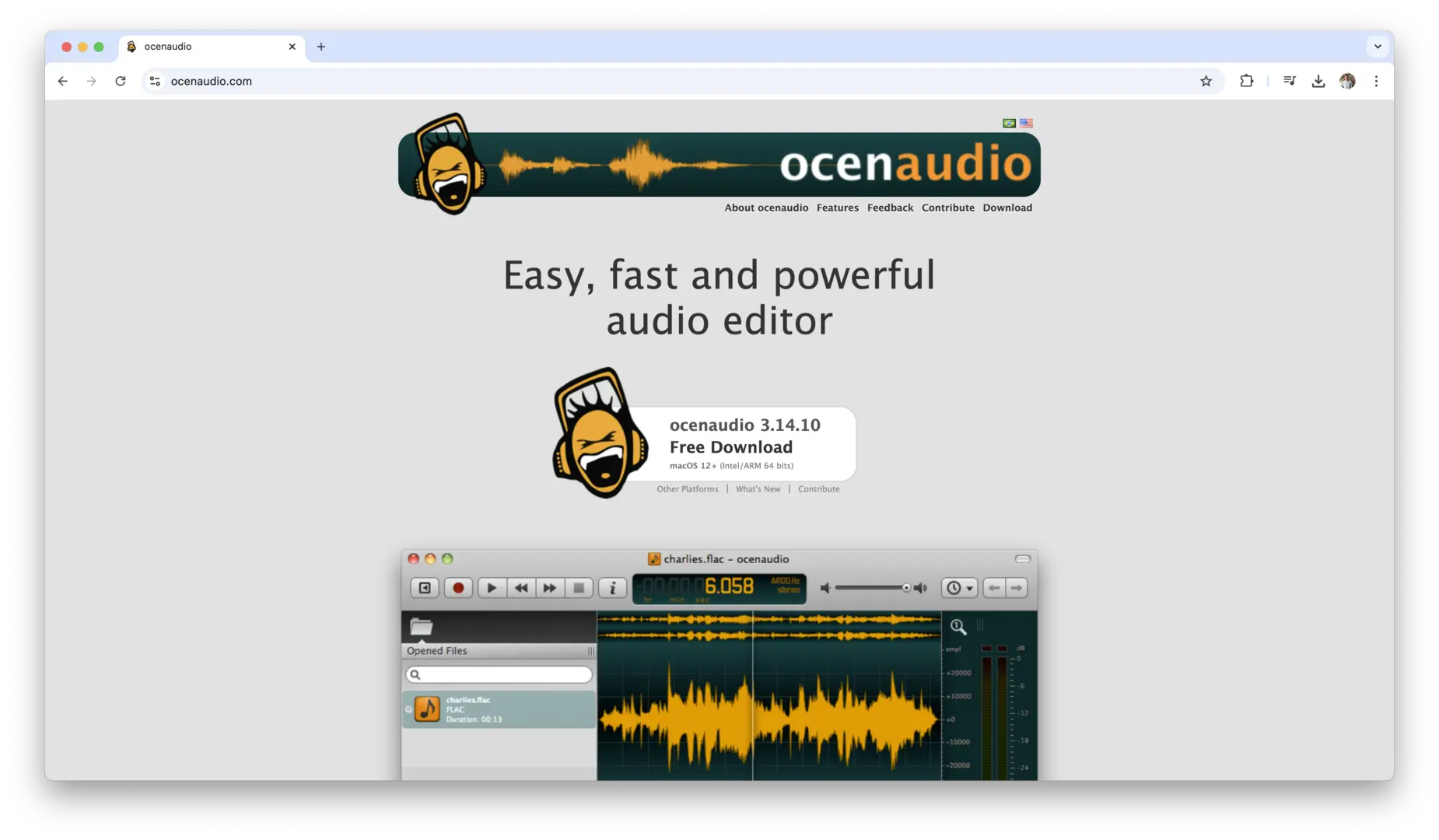
Task: View site information icon in address bar
Action: point(155,81)
